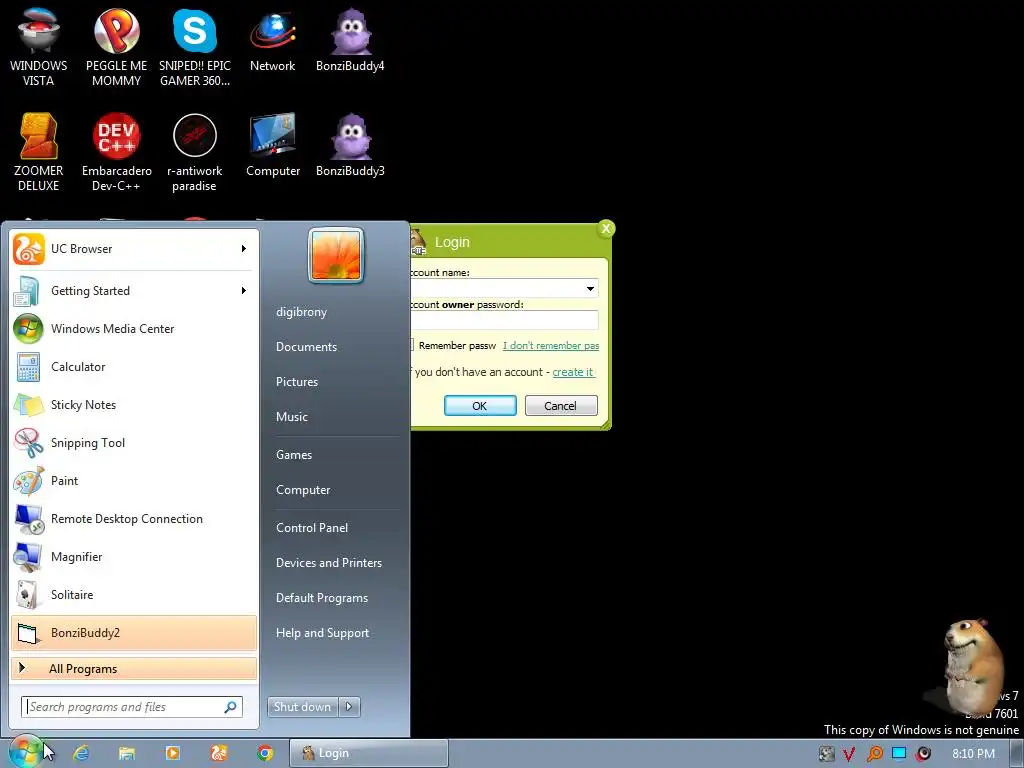The width and height of the screenshot is (1024, 768).
Task: Click the Search programs and files box
Action: [124, 707]
